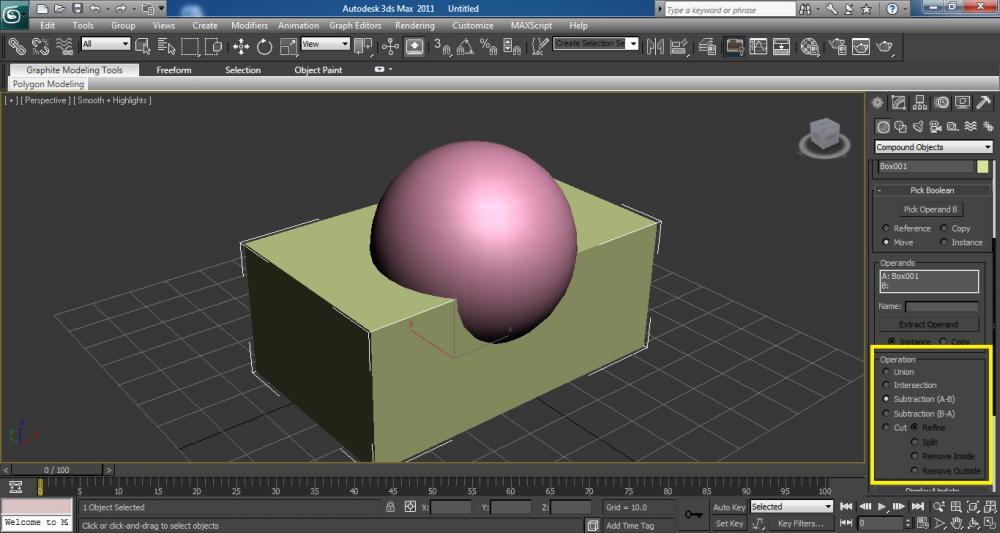This screenshot has width=1000, height=533.
Task: Toggle the Auto Key button
Action: point(729,507)
